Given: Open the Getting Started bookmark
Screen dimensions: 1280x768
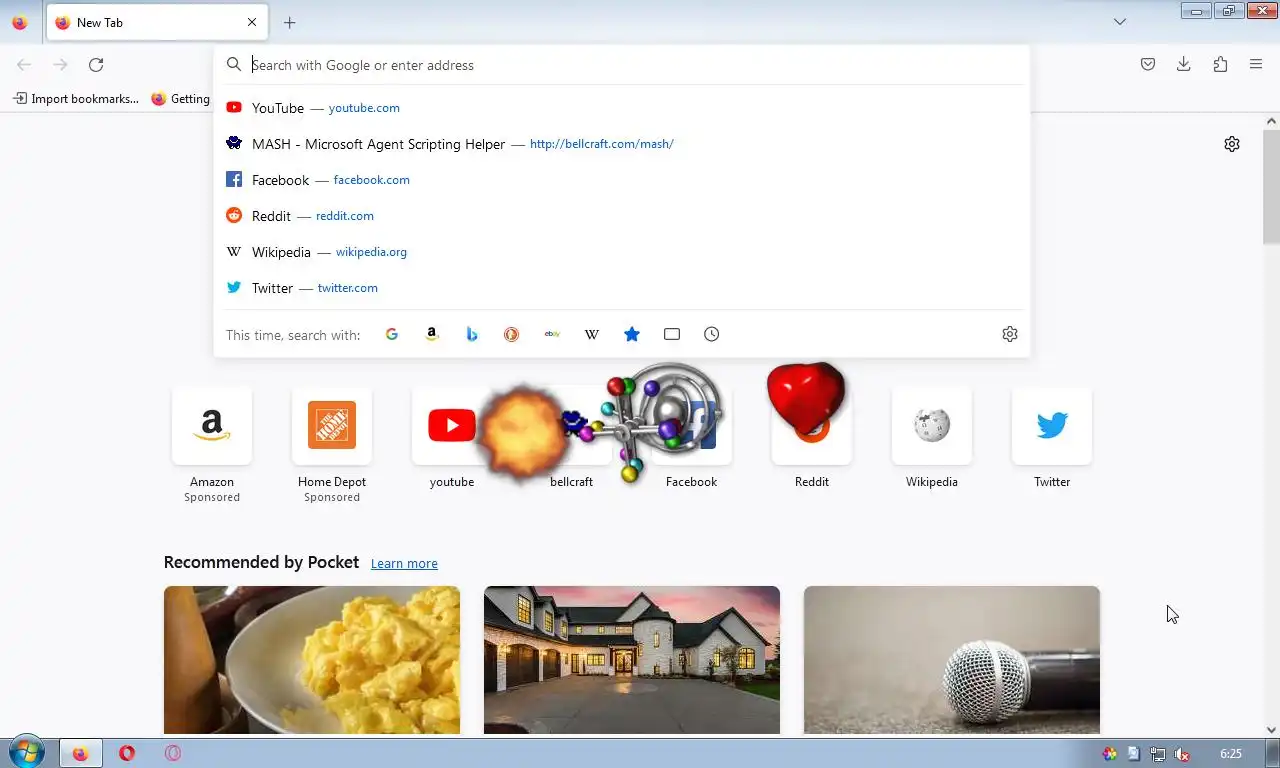Looking at the screenshot, I should pyautogui.click(x=181, y=99).
